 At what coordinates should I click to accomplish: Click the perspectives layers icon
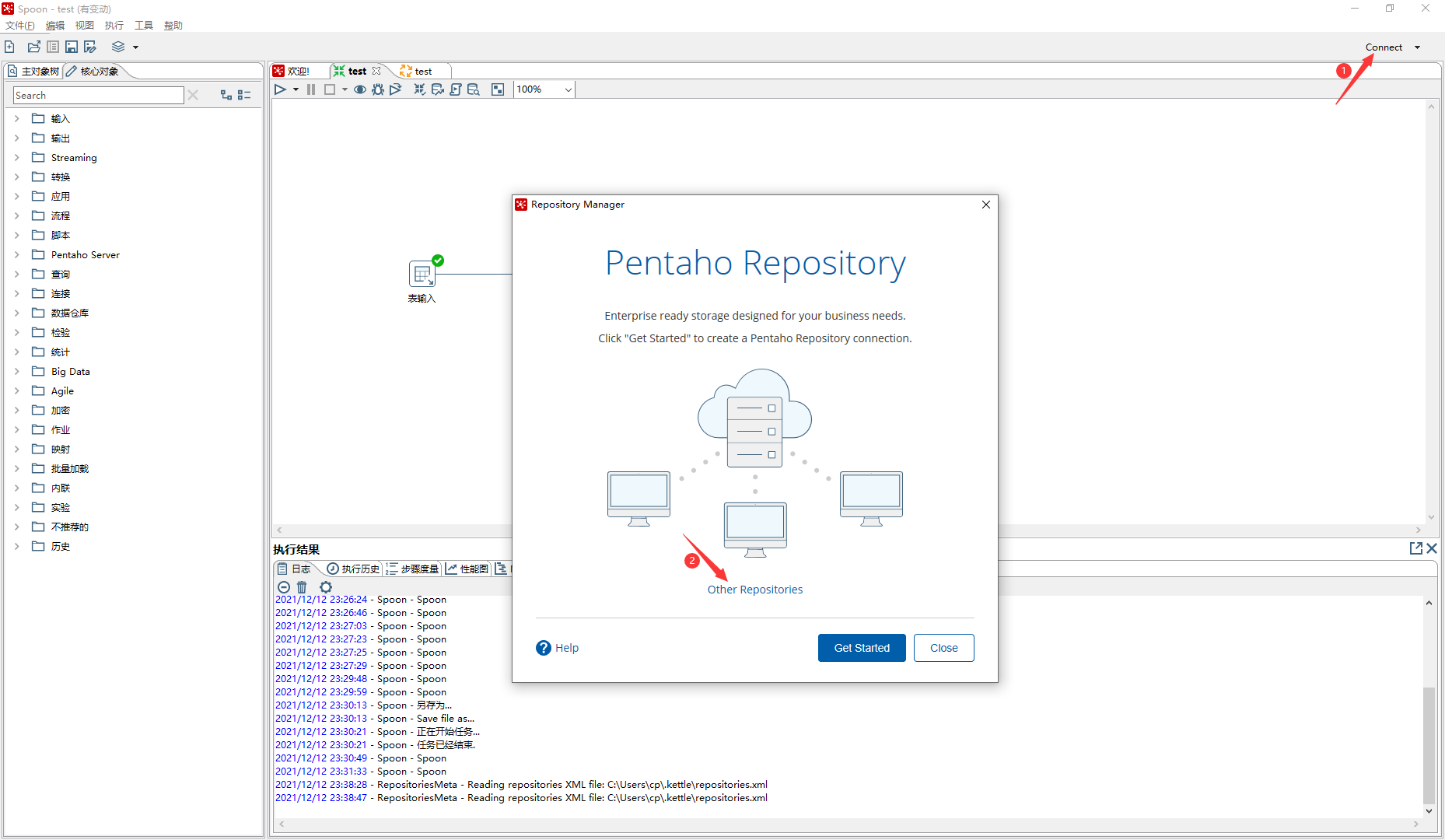pos(118,47)
